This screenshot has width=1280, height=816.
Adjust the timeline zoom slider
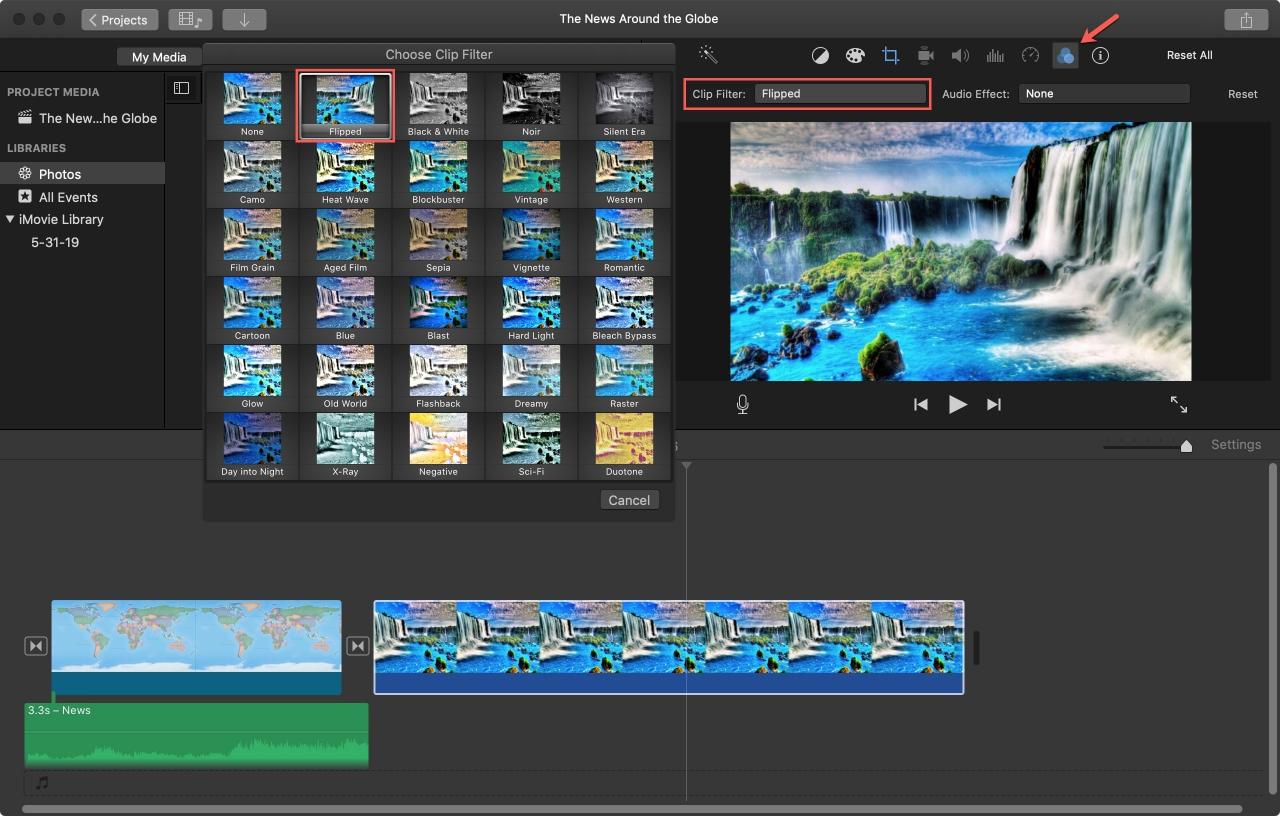click(x=1186, y=446)
